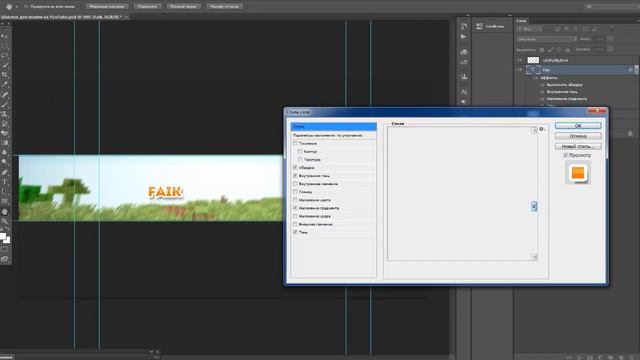Select the Lasso tool
This screenshot has height=360, width=640.
pyautogui.click(x=5, y=55)
